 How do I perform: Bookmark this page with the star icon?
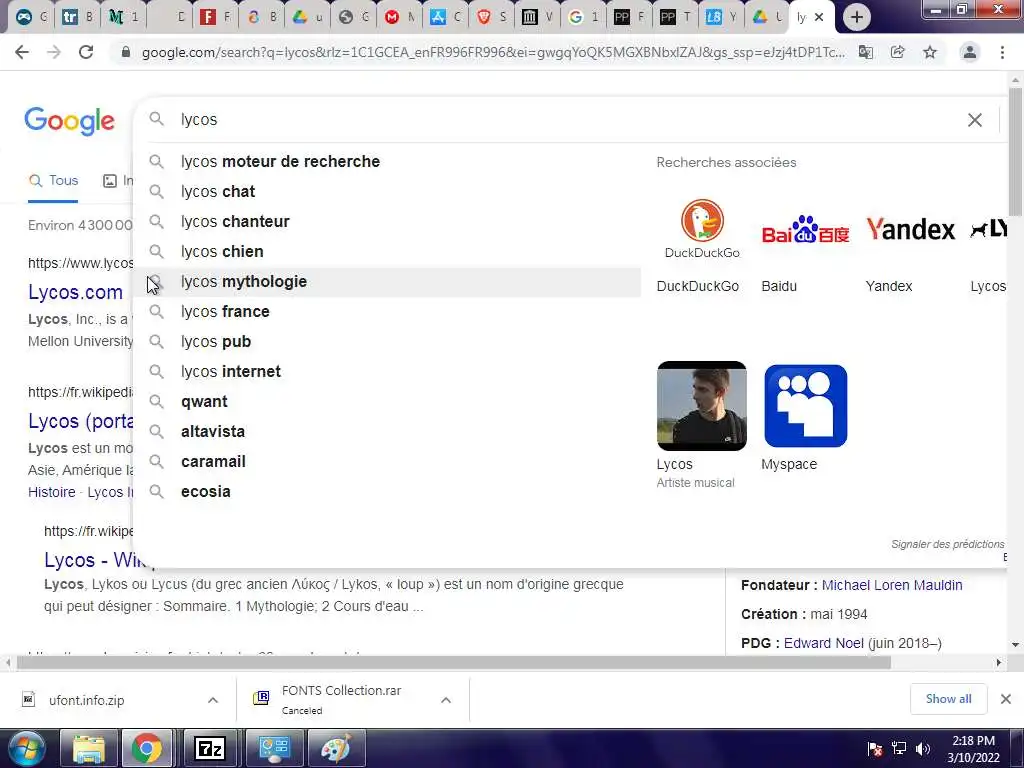(x=930, y=52)
